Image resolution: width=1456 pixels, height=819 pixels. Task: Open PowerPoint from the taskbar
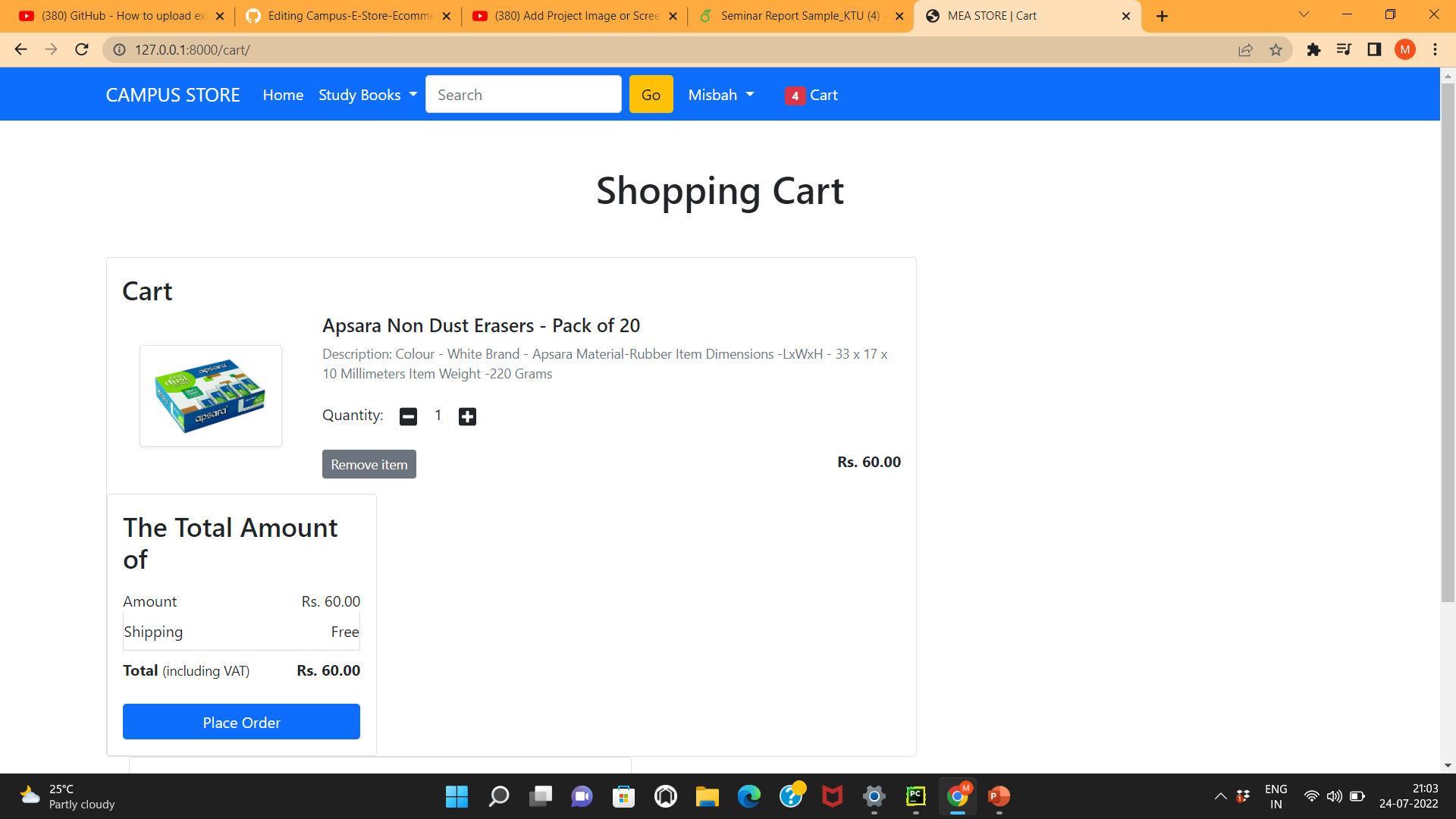click(x=999, y=796)
